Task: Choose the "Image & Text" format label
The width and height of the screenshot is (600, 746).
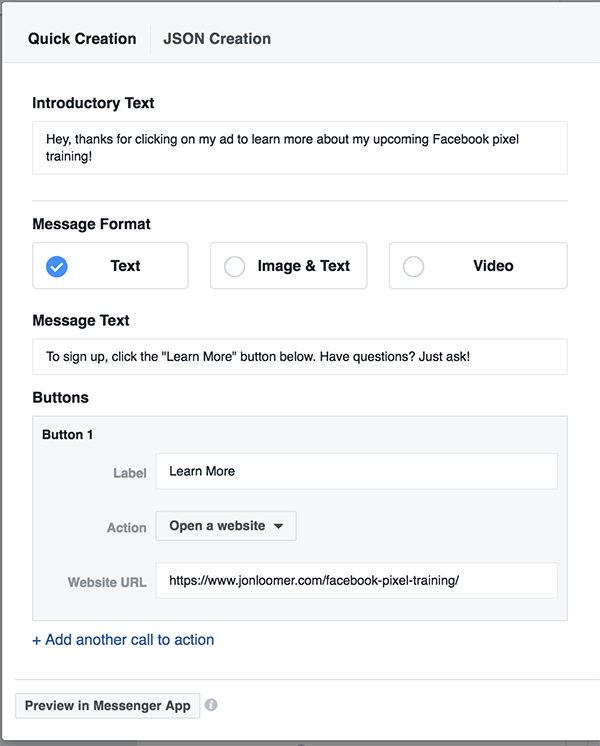Action: [303, 266]
